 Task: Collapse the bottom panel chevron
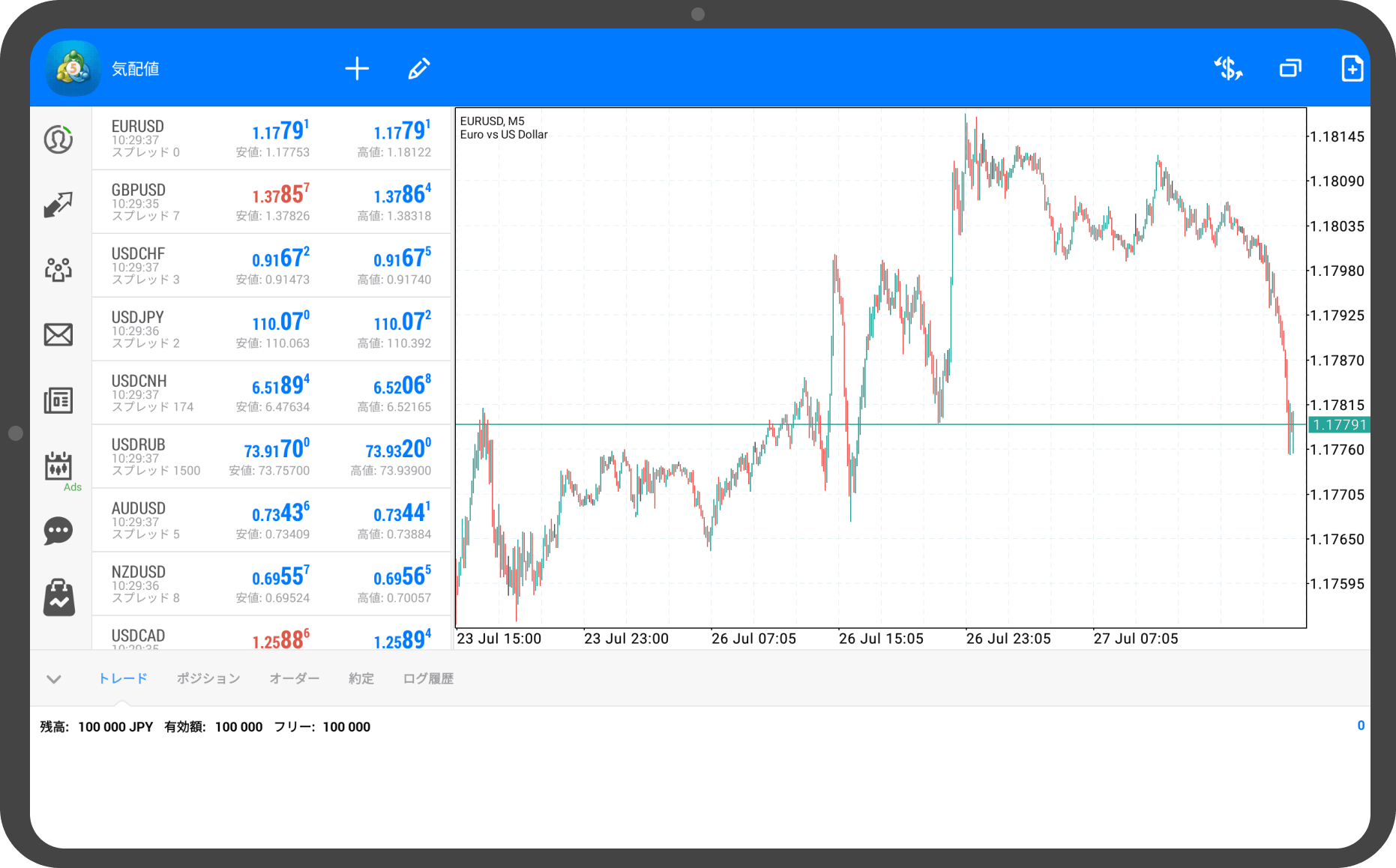click(x=53, y=679)
